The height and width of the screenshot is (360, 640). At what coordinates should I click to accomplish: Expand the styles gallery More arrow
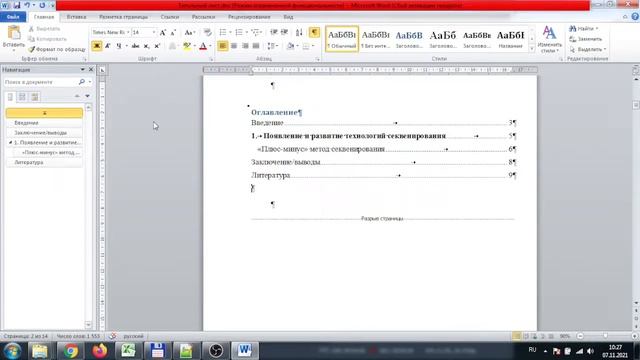click(x=532, y=49)
